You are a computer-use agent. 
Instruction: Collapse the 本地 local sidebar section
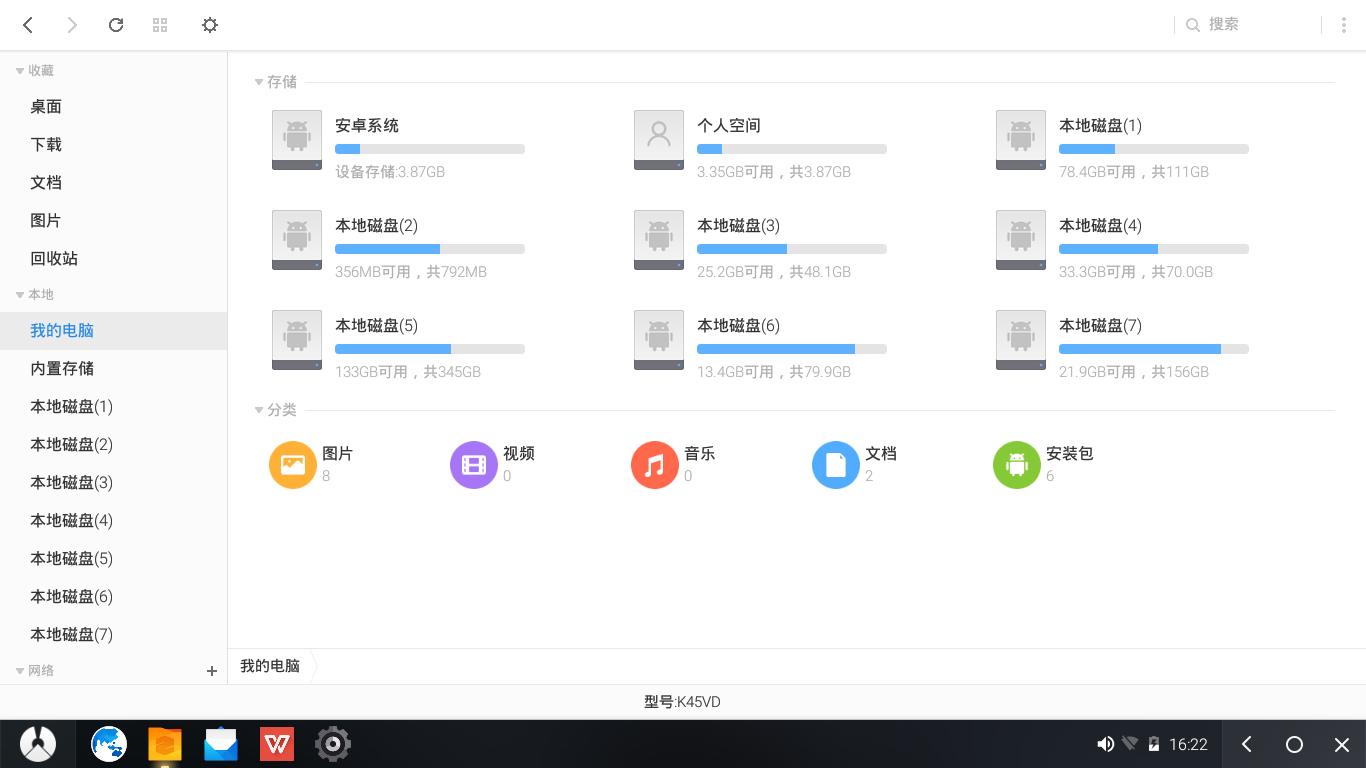coord(20,295)
